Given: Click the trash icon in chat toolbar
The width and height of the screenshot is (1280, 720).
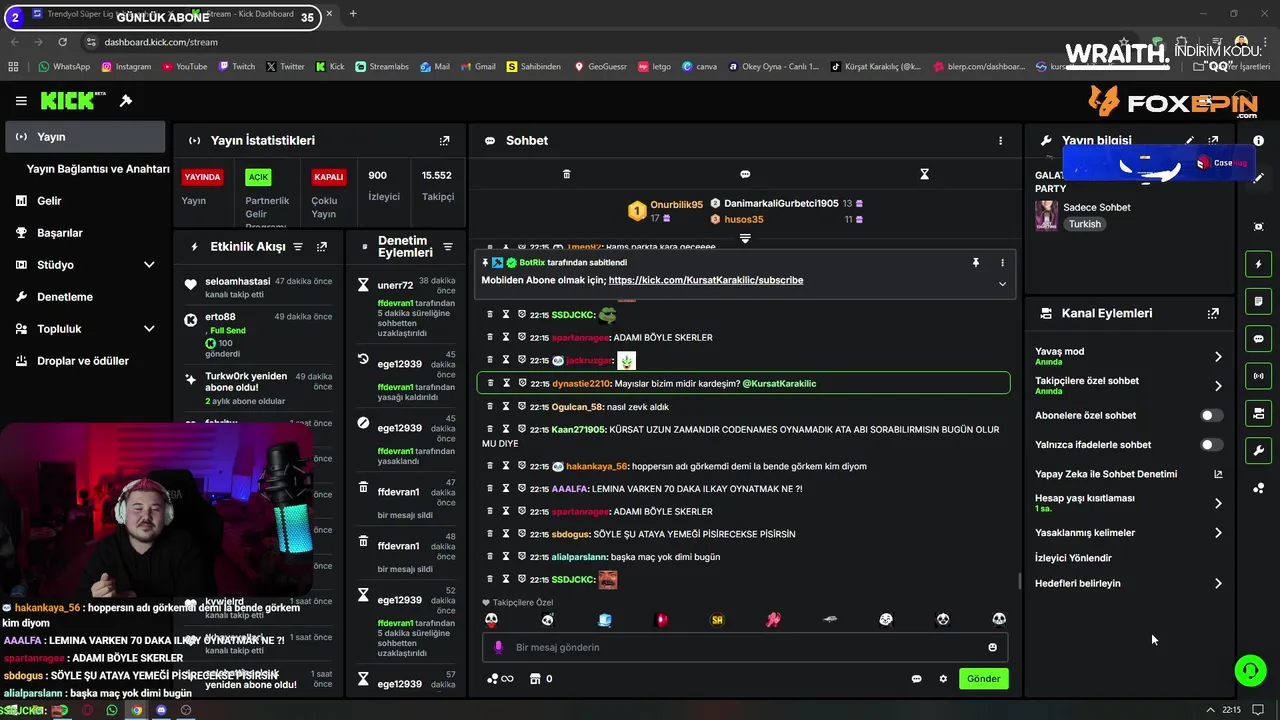Looking at the screenshot, I should [x=566, y=174].
